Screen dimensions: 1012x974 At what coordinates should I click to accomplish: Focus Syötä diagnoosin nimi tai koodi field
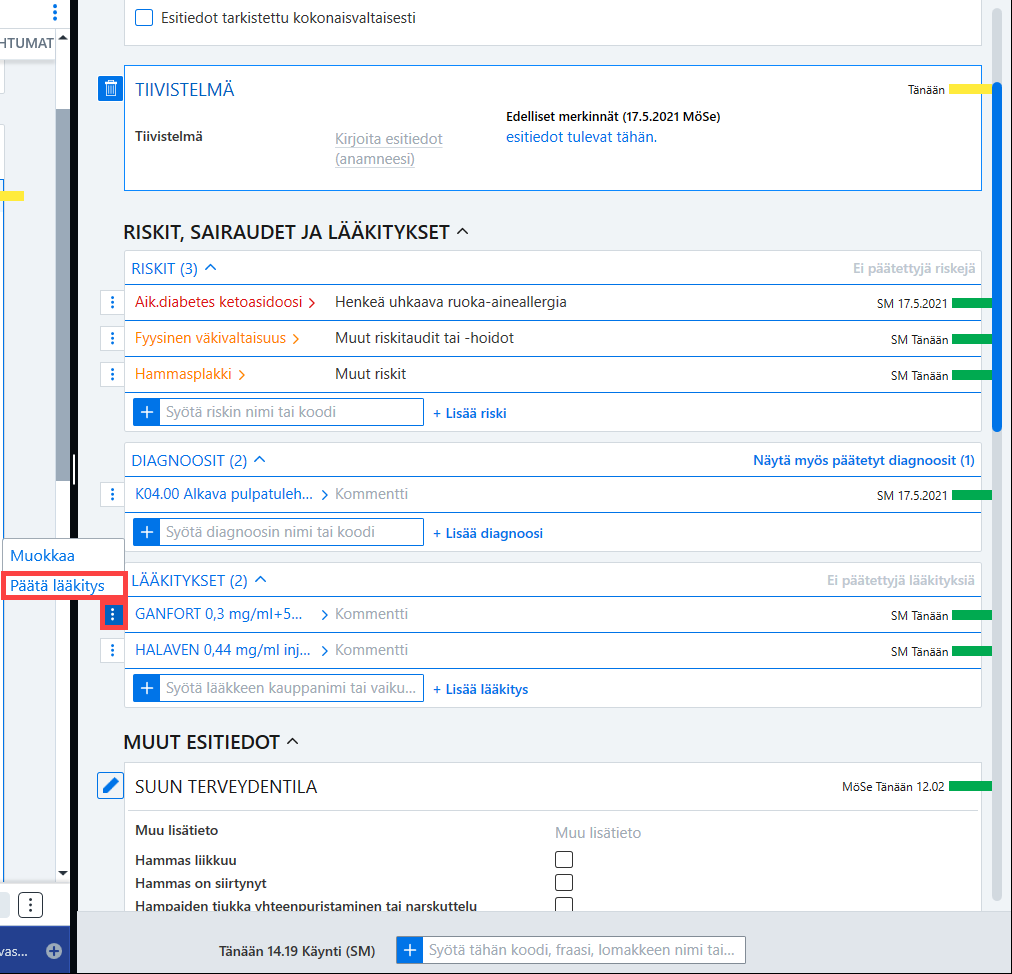291,532
